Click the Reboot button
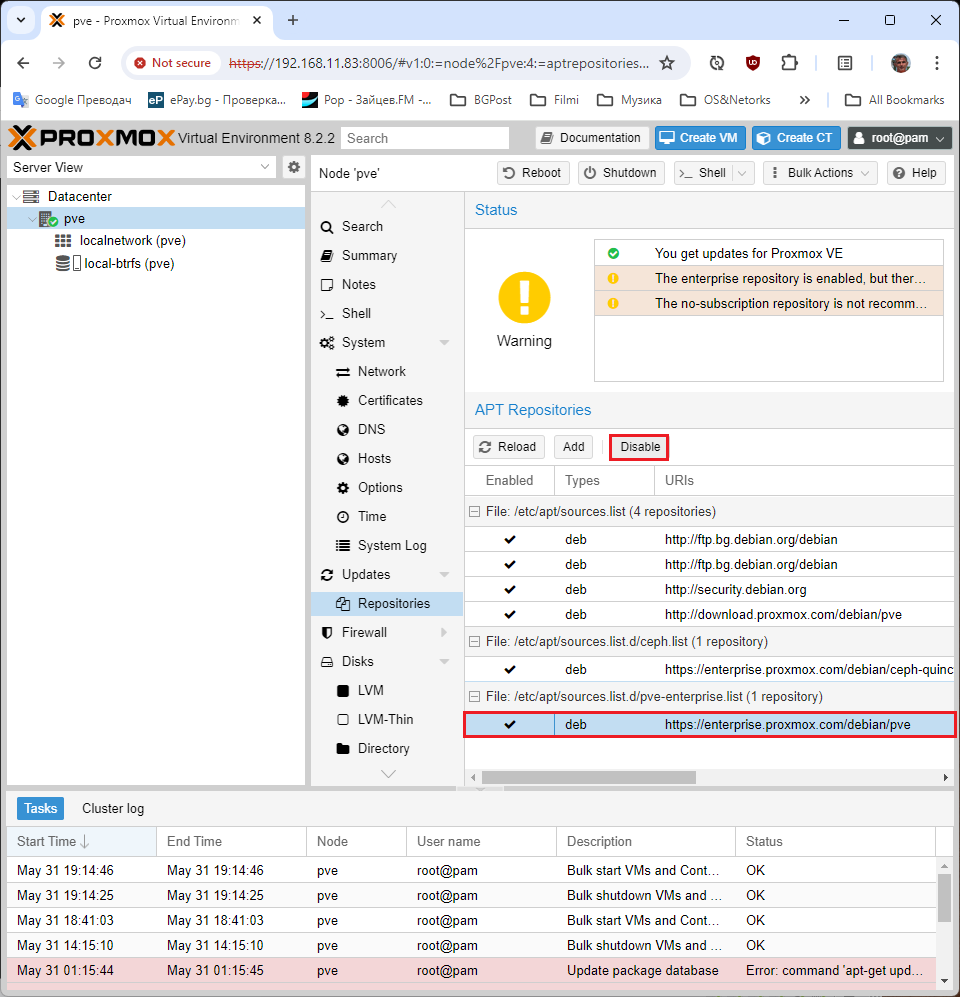960x997 pixels. click(533, 173)
